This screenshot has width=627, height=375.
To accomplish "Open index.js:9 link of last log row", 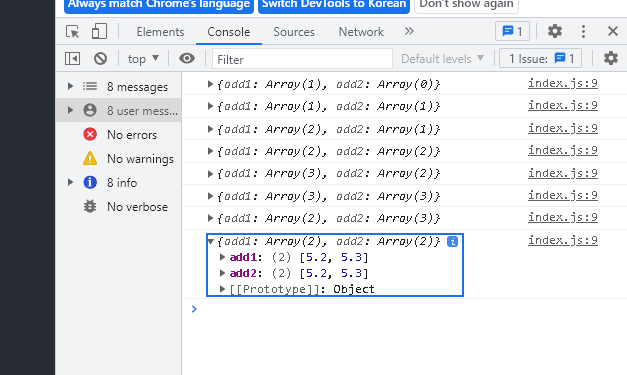I will coord(563,240).
